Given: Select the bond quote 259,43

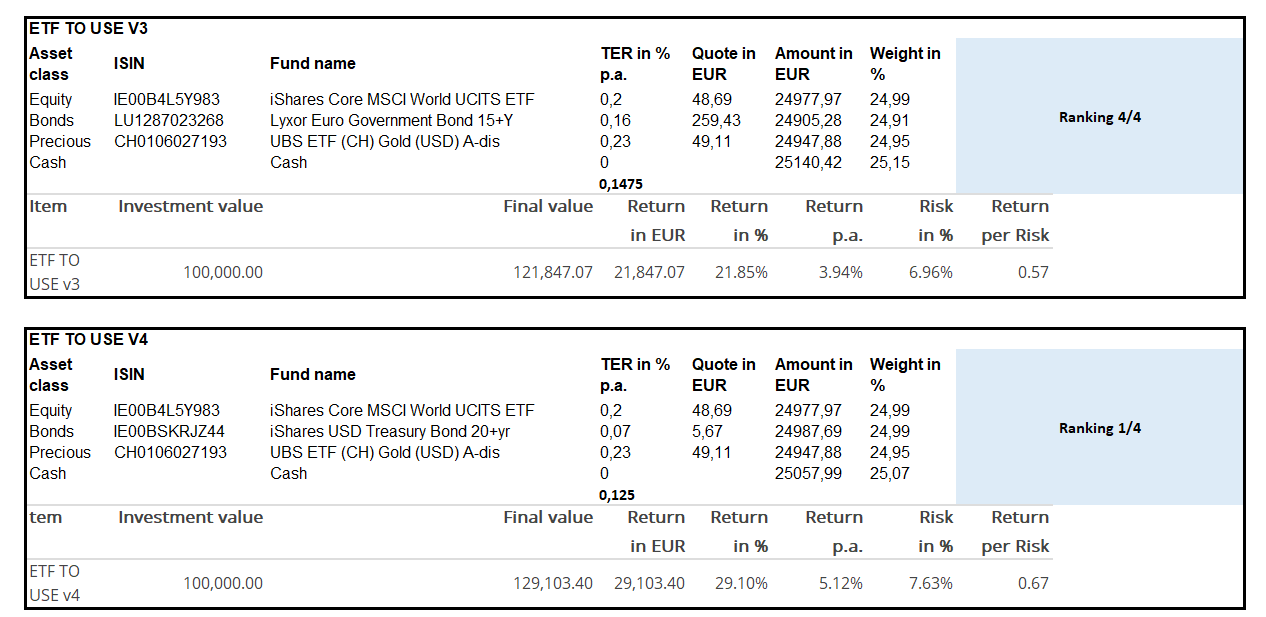Looking at the screenshot, I should [x=717, y=121].
